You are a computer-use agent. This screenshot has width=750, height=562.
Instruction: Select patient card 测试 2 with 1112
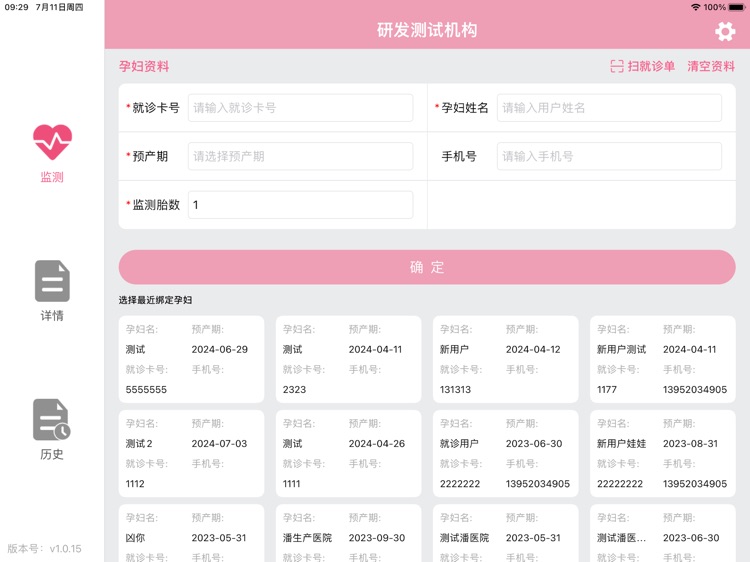click(191, 453)
